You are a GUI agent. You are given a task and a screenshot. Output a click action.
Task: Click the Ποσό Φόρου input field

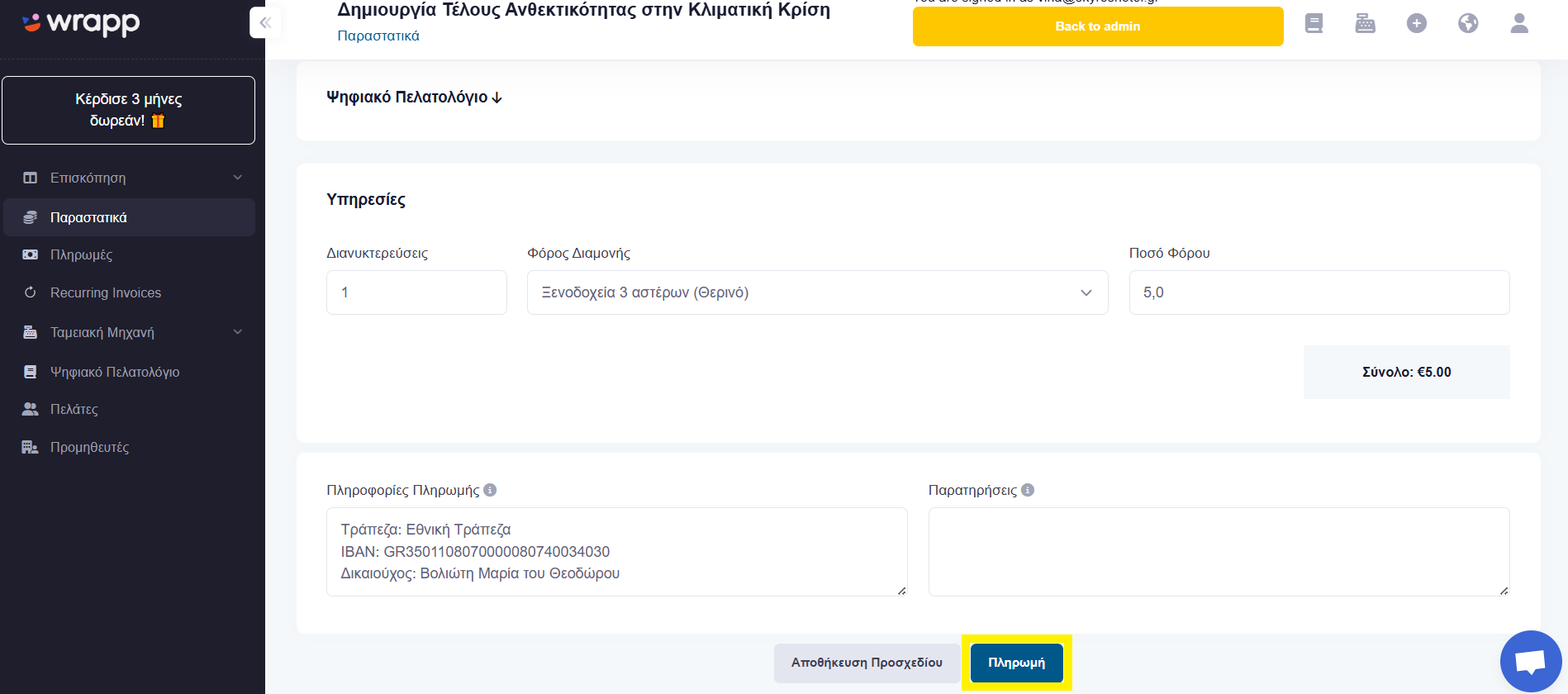coord(1319,292)
